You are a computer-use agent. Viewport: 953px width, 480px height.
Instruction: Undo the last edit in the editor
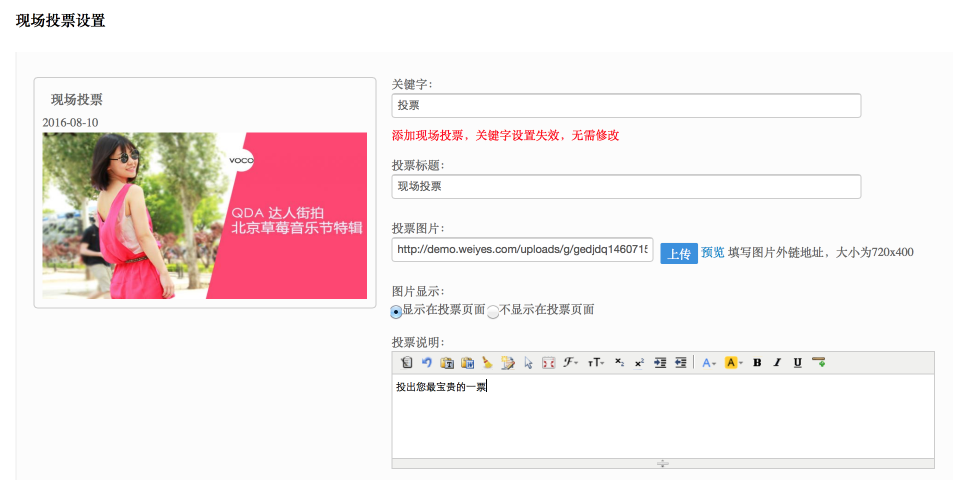click(x=427, y=363)
